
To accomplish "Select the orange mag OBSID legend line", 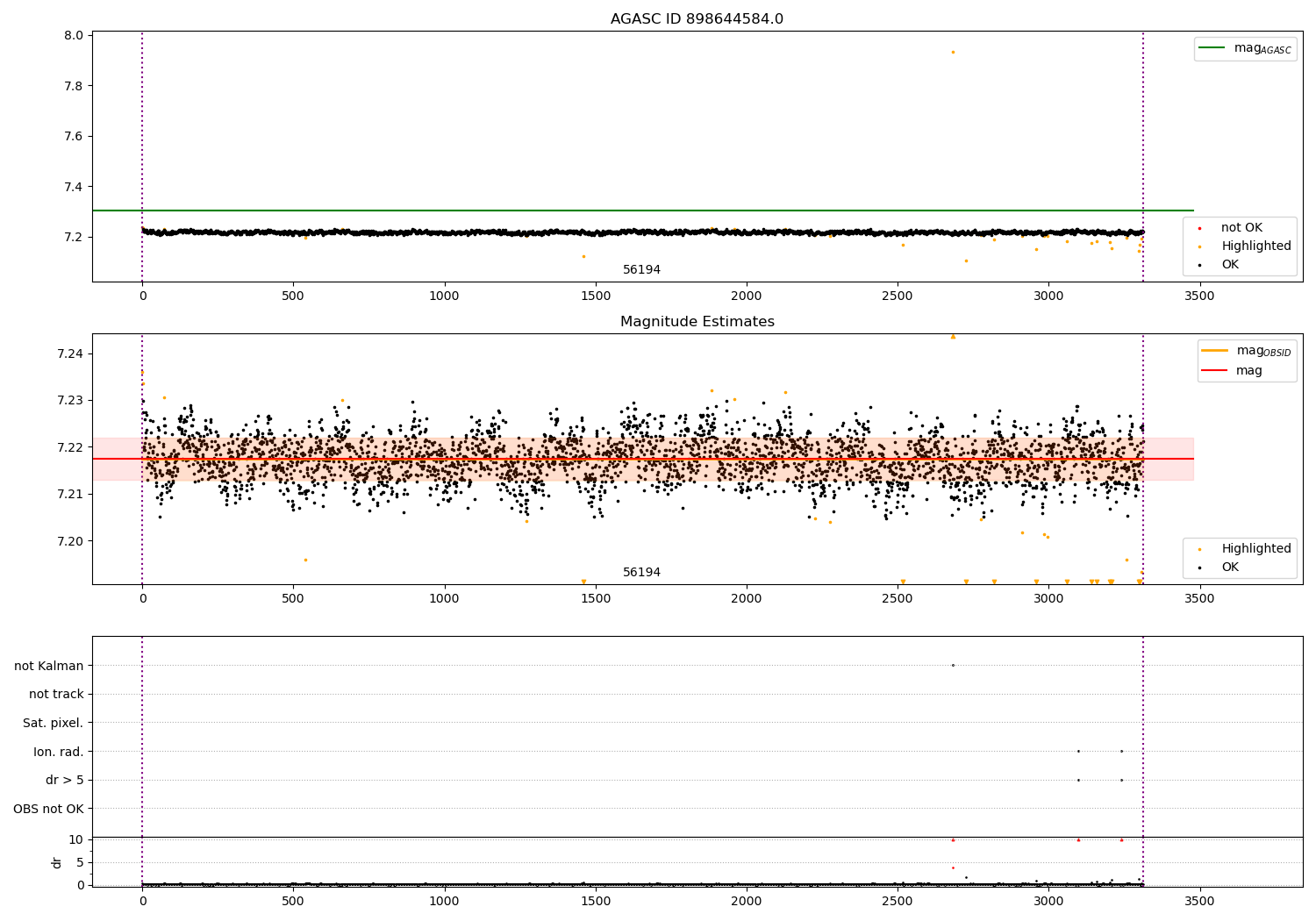I will tap(1214, 351).
